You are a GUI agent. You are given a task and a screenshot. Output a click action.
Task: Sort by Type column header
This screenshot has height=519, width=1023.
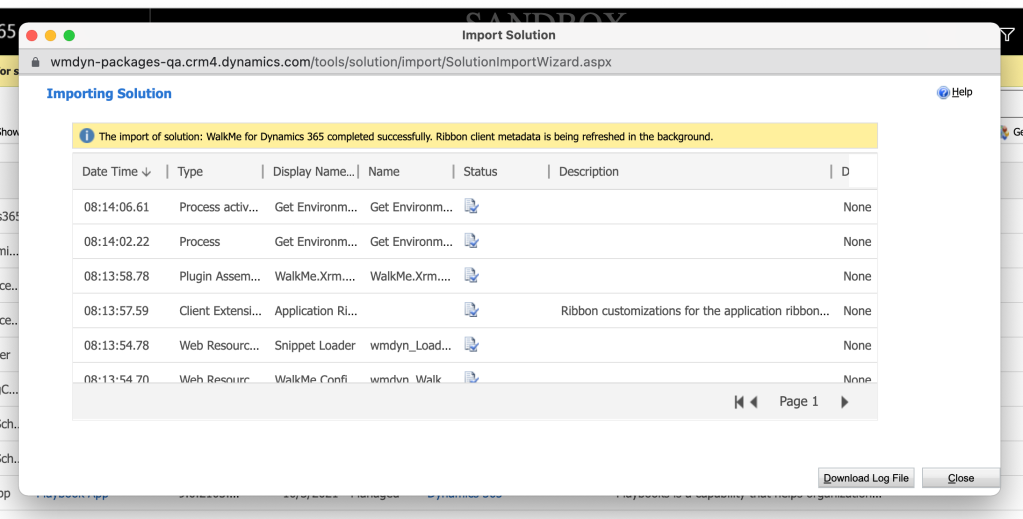(x=190, y=172)
